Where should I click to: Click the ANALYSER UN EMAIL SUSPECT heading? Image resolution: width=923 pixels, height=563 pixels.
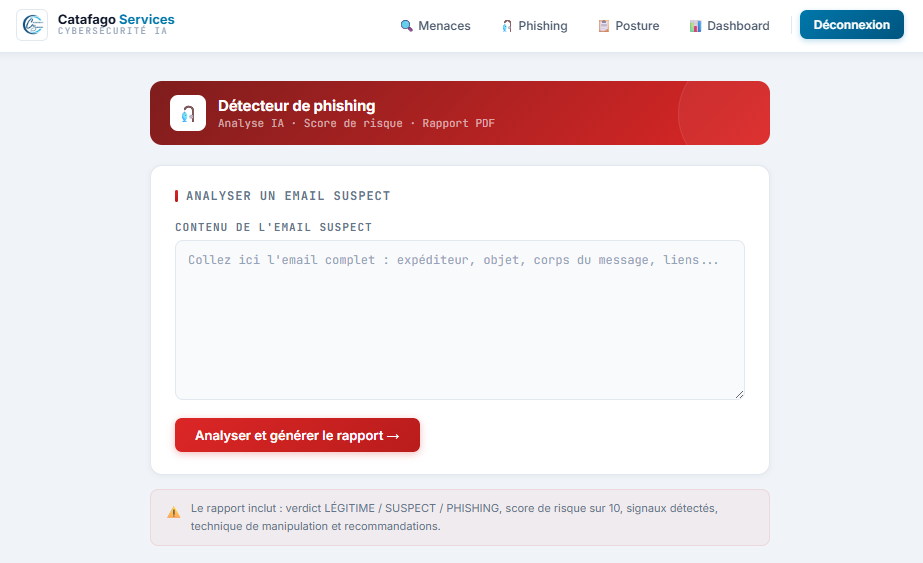point(288,196)
